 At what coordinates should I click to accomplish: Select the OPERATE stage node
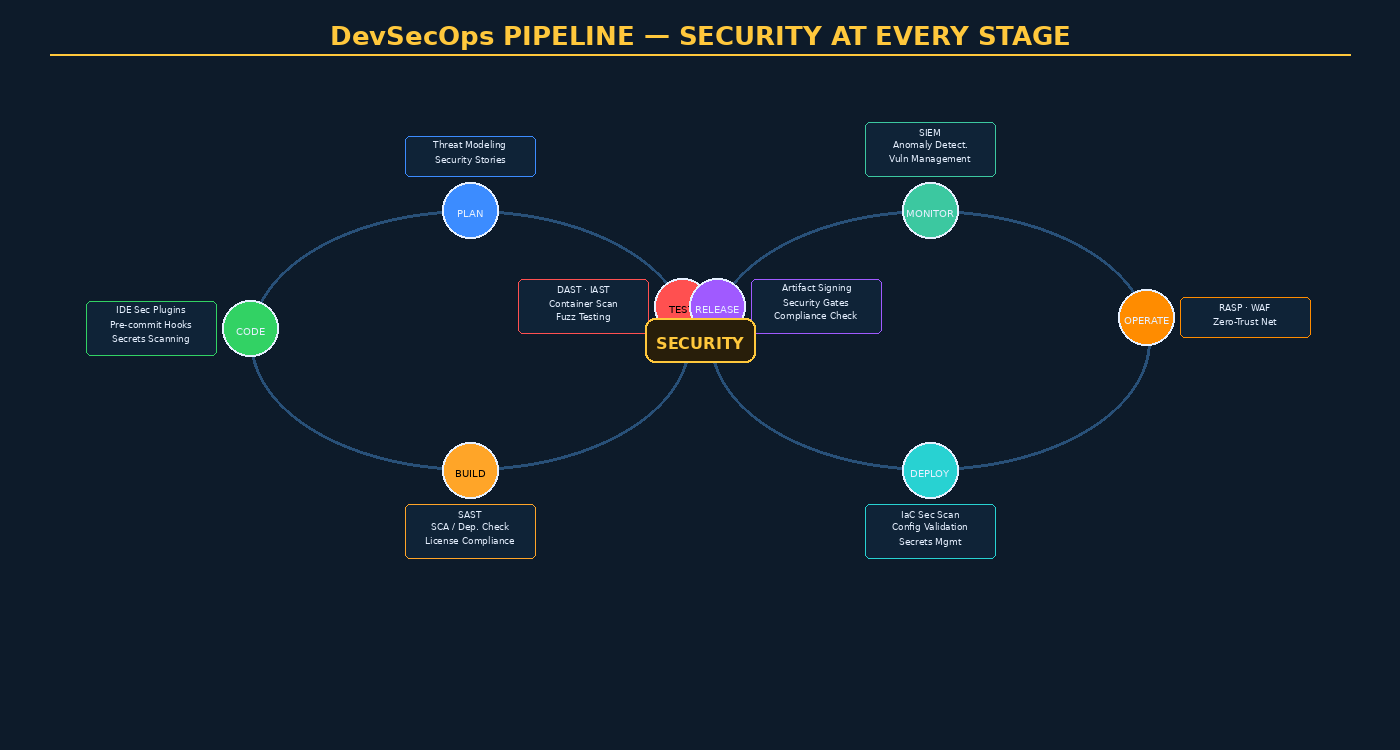[x=1146, y=317]
